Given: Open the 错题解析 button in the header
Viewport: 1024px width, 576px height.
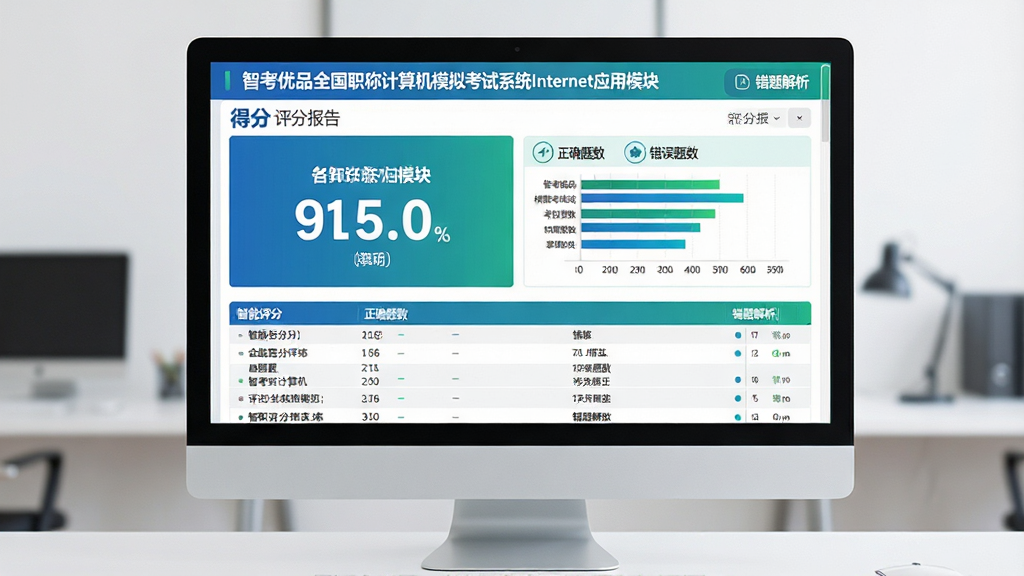Looking at the screenshot, I should point(772,82).
